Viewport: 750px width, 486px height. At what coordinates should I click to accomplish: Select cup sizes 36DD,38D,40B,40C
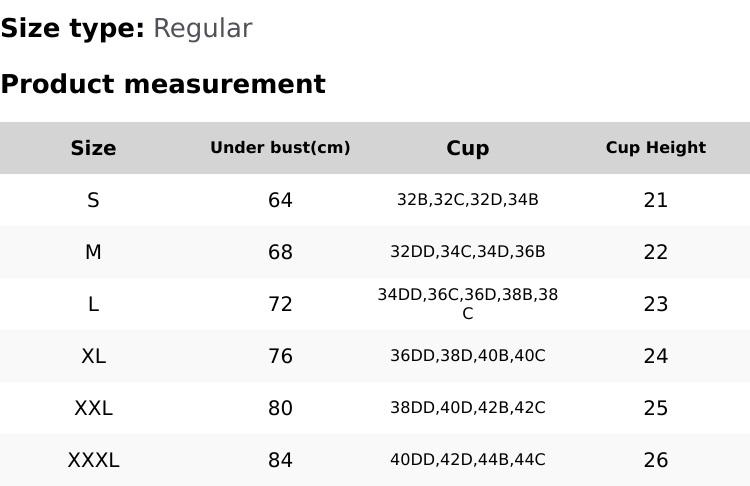[467, 356]
